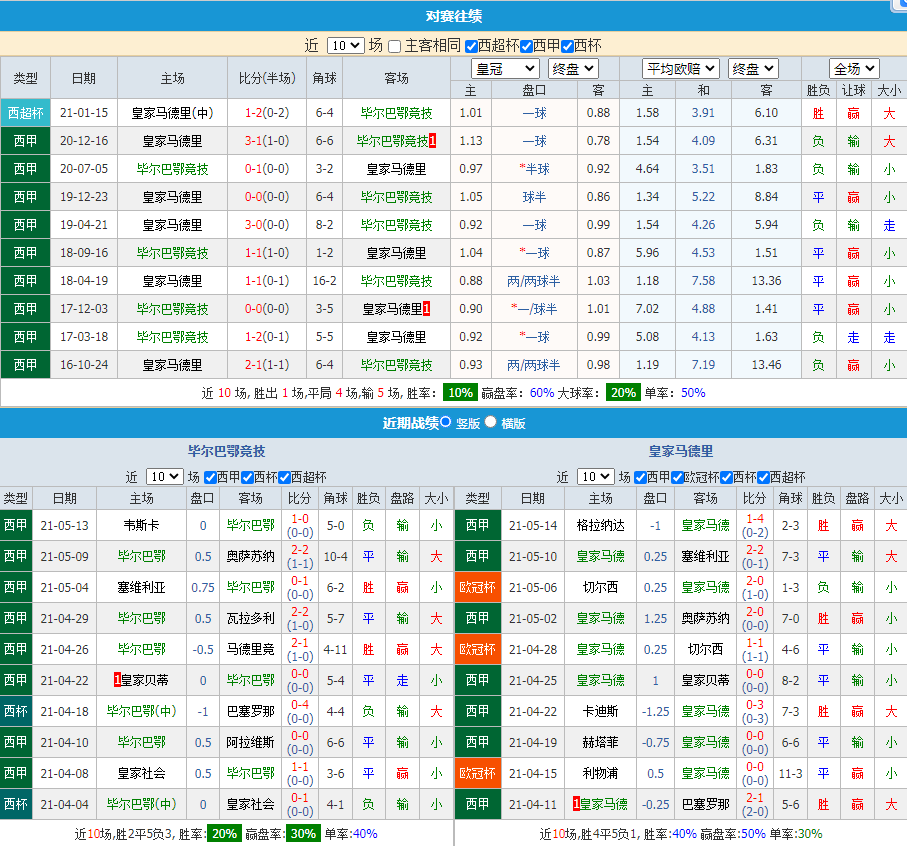Open the 终盘 dropdown beside 平均欧赔
Viewport: 907px width, 846px height.
click(753, 69)
